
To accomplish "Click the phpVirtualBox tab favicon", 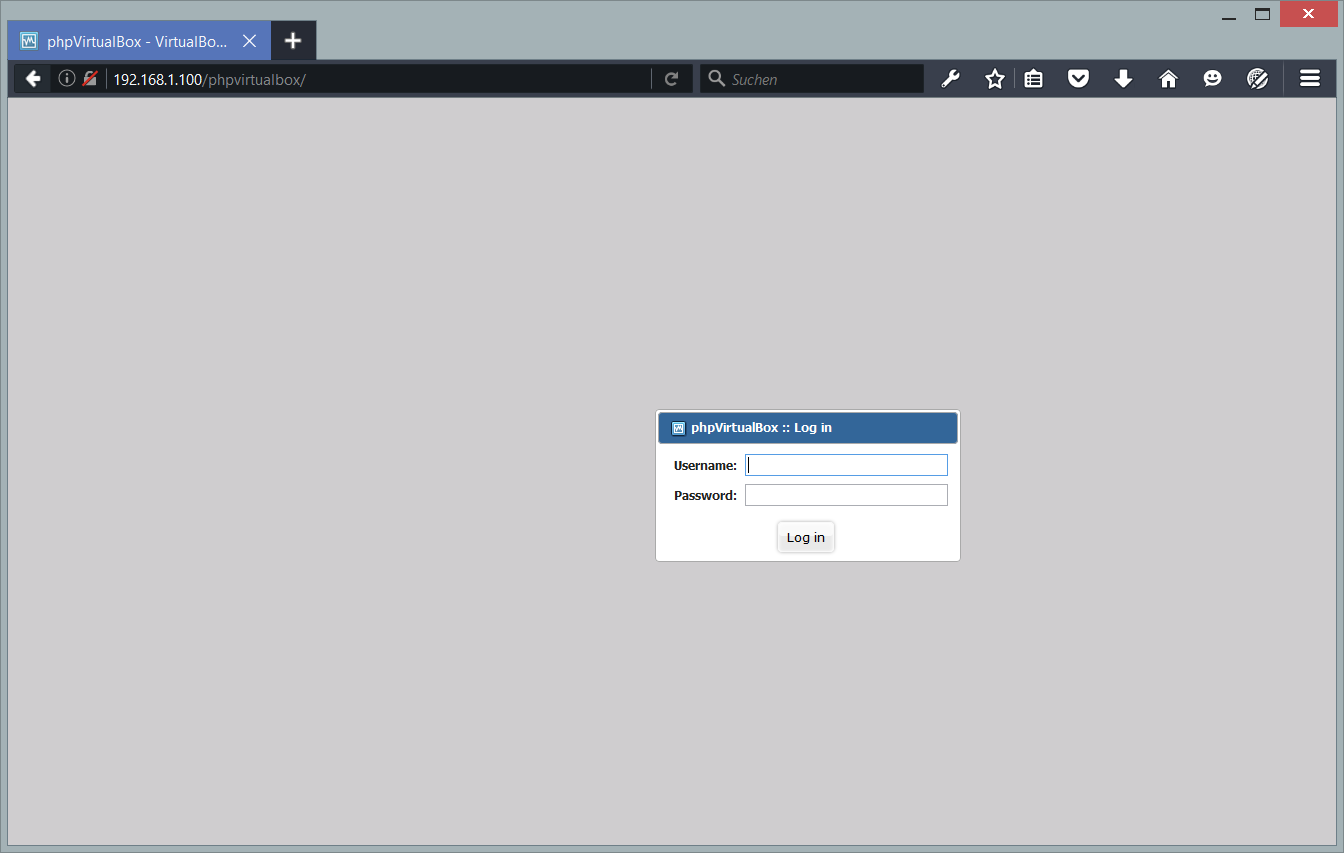I will point(29,41).
